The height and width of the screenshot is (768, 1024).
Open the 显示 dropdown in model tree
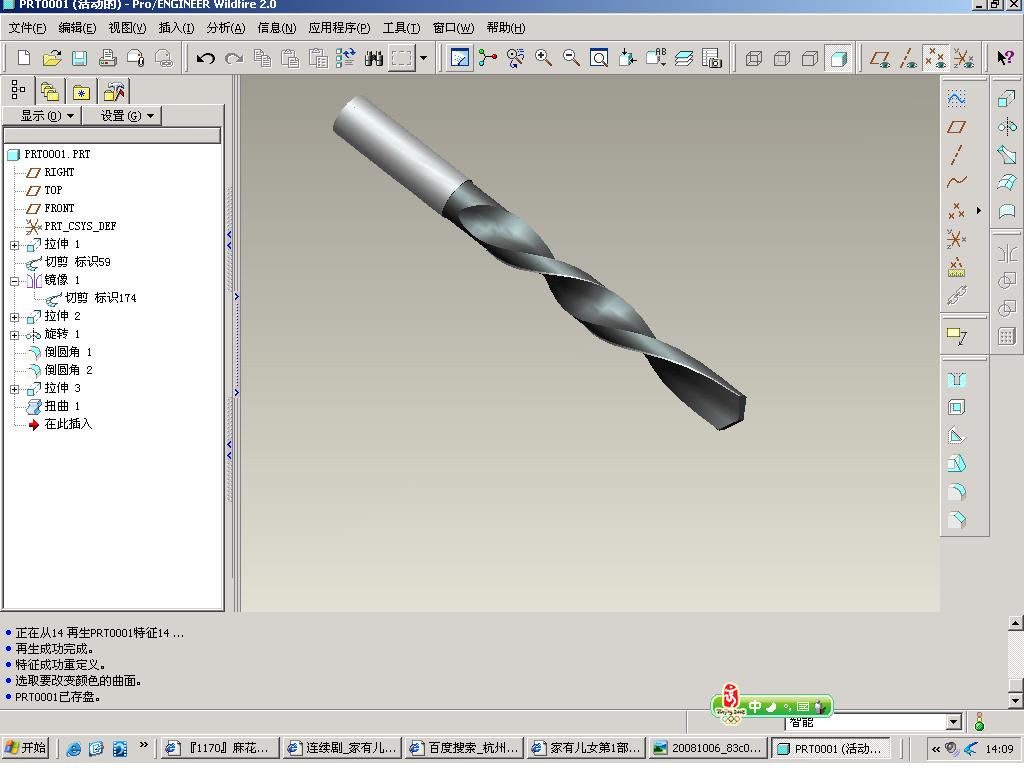[42, 116]
